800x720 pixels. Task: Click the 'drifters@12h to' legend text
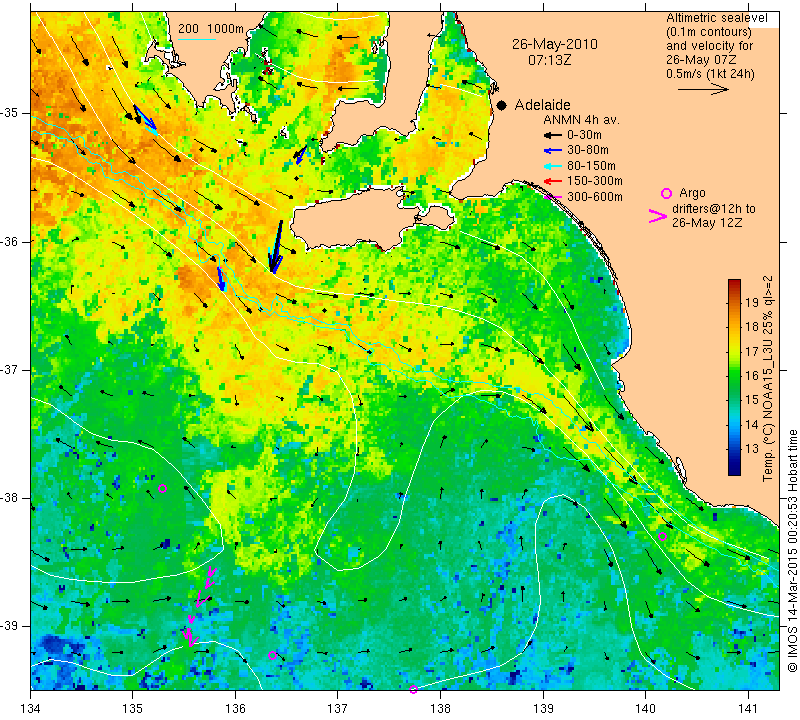[714, 209]
